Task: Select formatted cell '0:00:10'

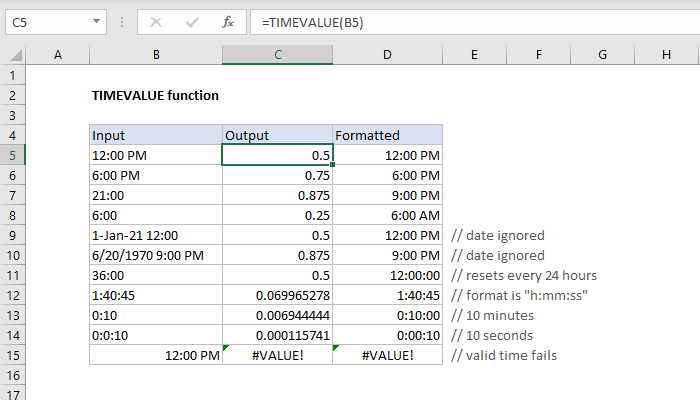Action: pyautogui.click(x=388, y=335)
